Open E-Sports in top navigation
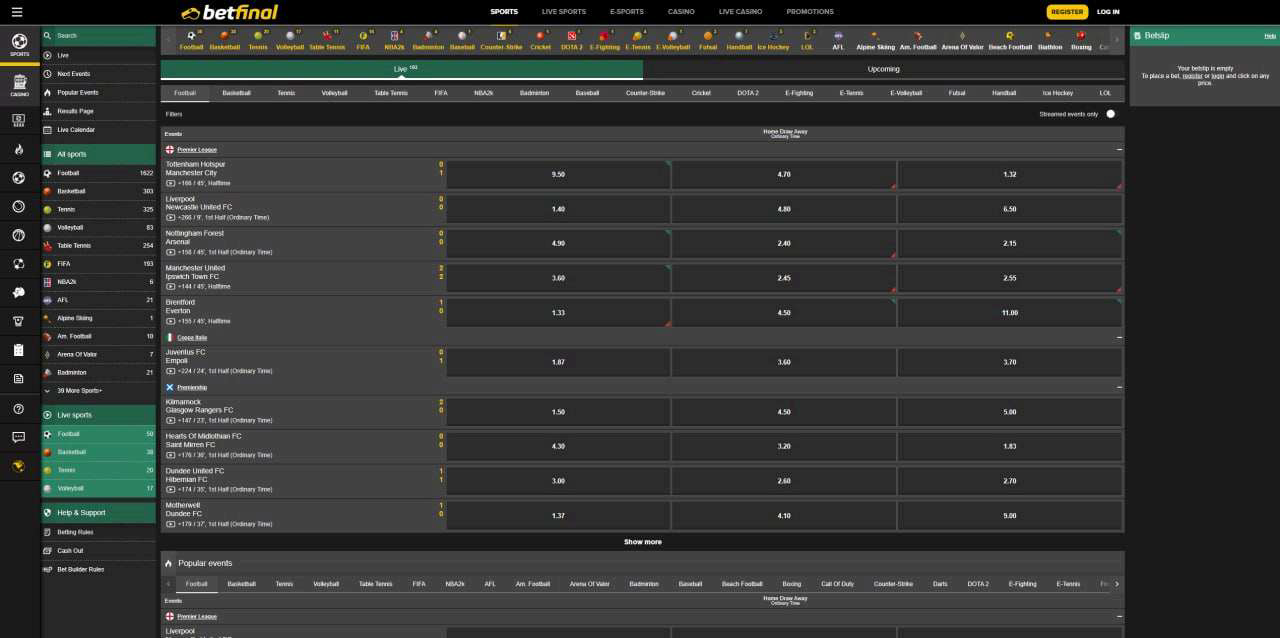Viewport: 1280px width, 638px height. pos(627,12)
